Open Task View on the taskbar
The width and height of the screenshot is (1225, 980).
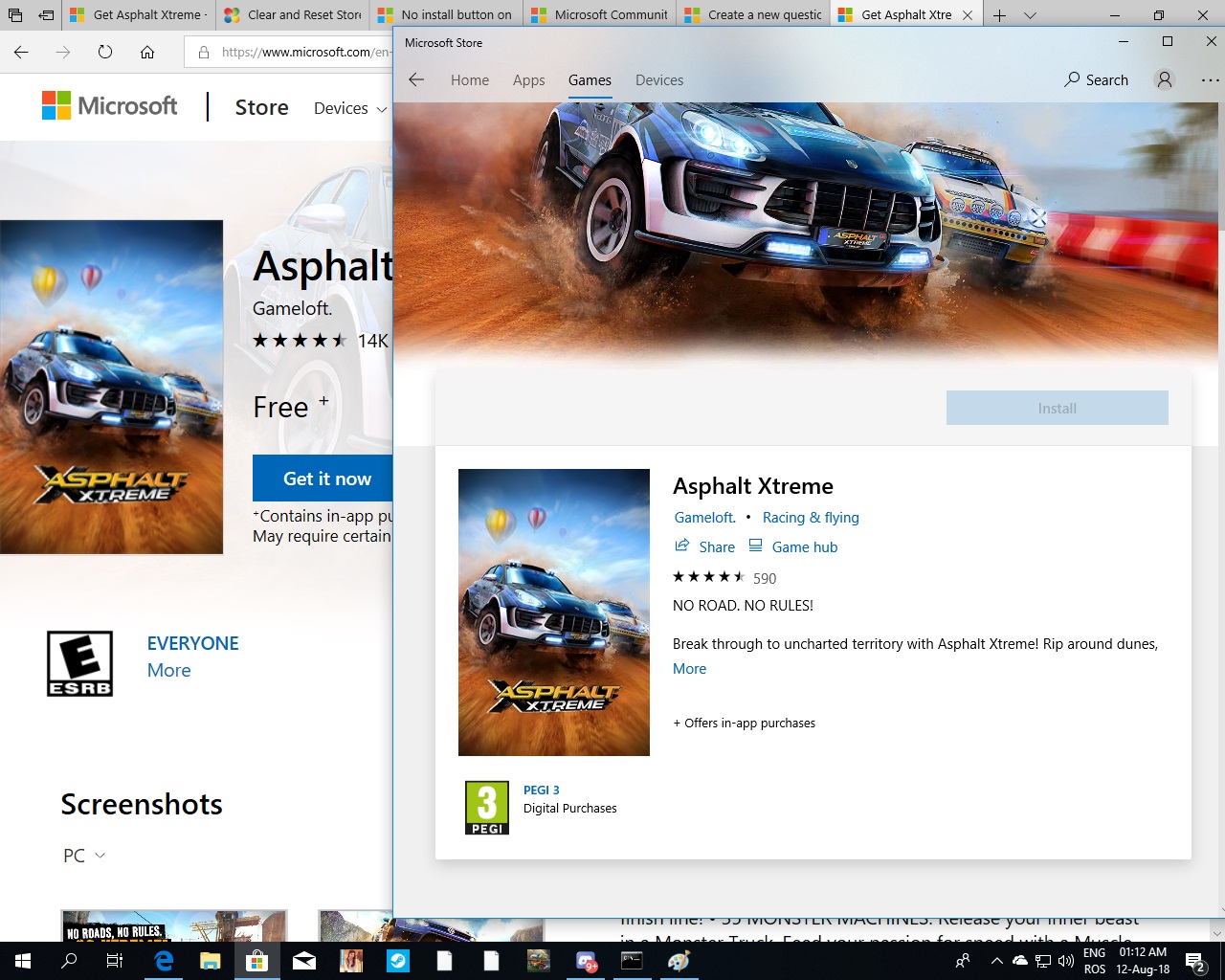pos(115,961)
